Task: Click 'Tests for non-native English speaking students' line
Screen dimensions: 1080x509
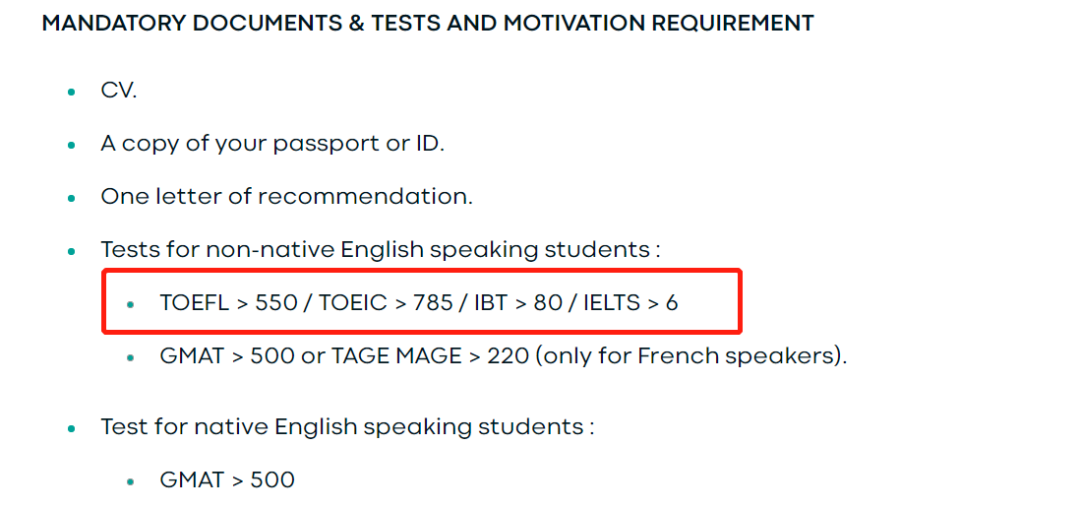Action: click(380, 250)
